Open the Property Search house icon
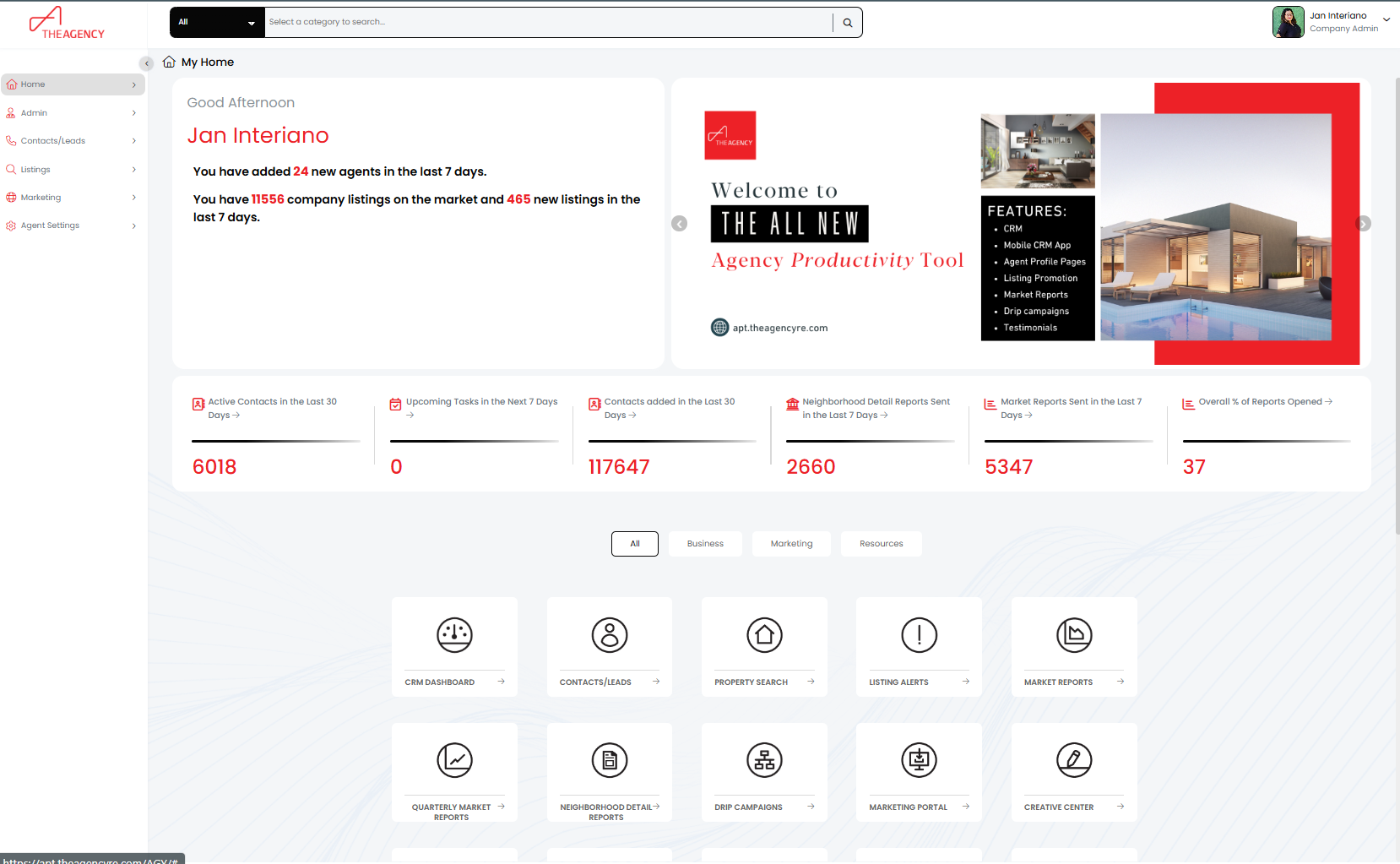 pos(765,635)
